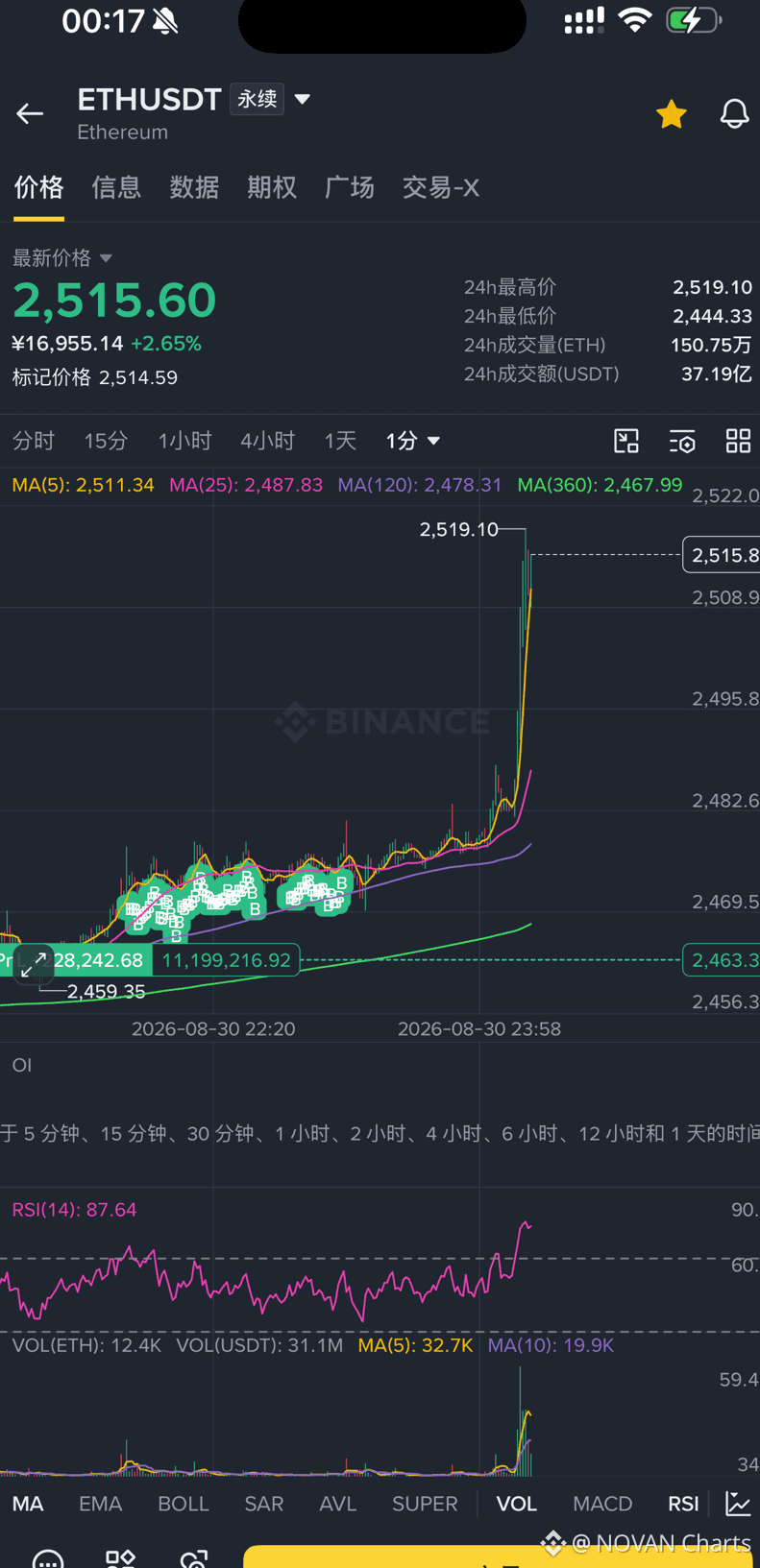Select the 4小时 chart interval
This screenshot has width=760, height=1568.
pyautogui.click(x=267, y=441)
